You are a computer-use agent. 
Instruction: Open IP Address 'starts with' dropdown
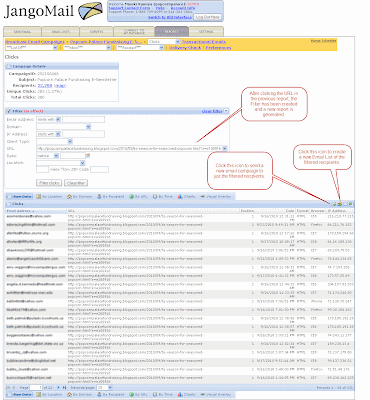(x=58, y=134)
